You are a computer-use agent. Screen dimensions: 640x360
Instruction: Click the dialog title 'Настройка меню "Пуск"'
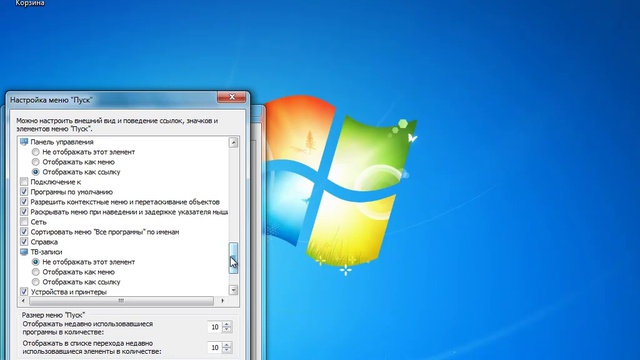tap(51, 100)
